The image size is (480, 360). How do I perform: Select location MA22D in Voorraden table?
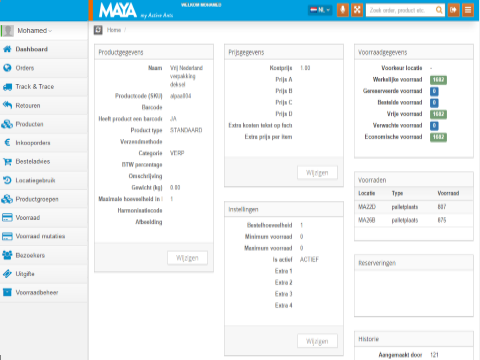tap(367, 207)
